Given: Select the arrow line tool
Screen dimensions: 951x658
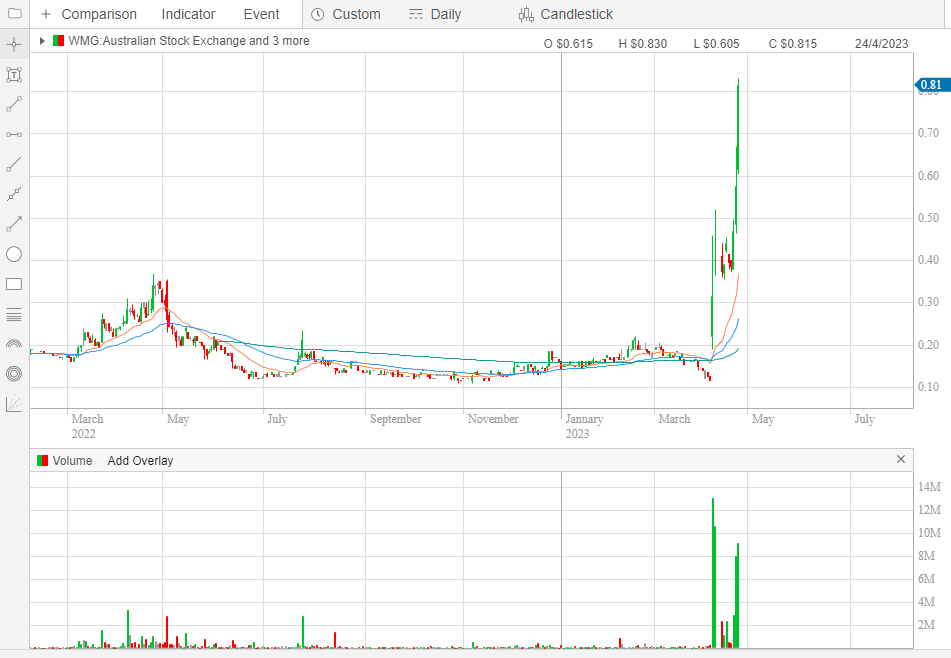Looking at the screenshot, I should (14, 224).
